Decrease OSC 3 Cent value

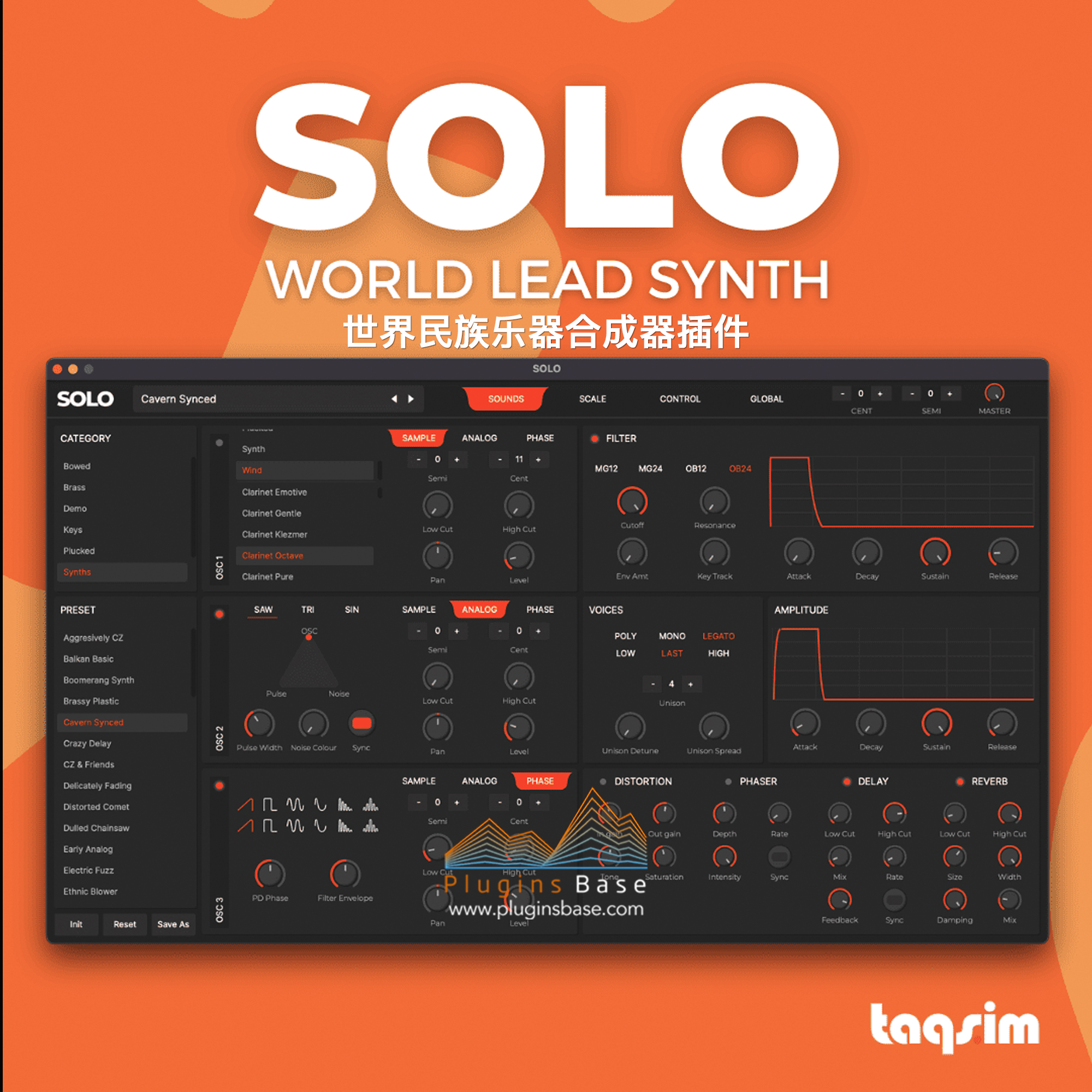pyautogui.click(x=500, y=802)
